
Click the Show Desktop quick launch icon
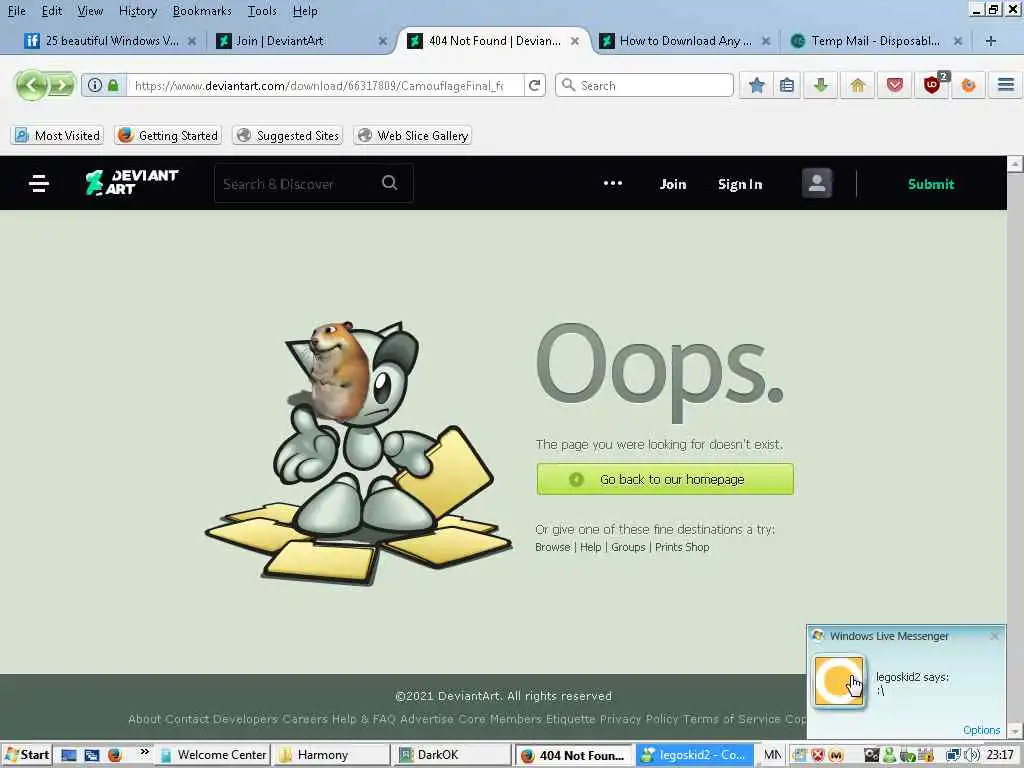point(69,756)
